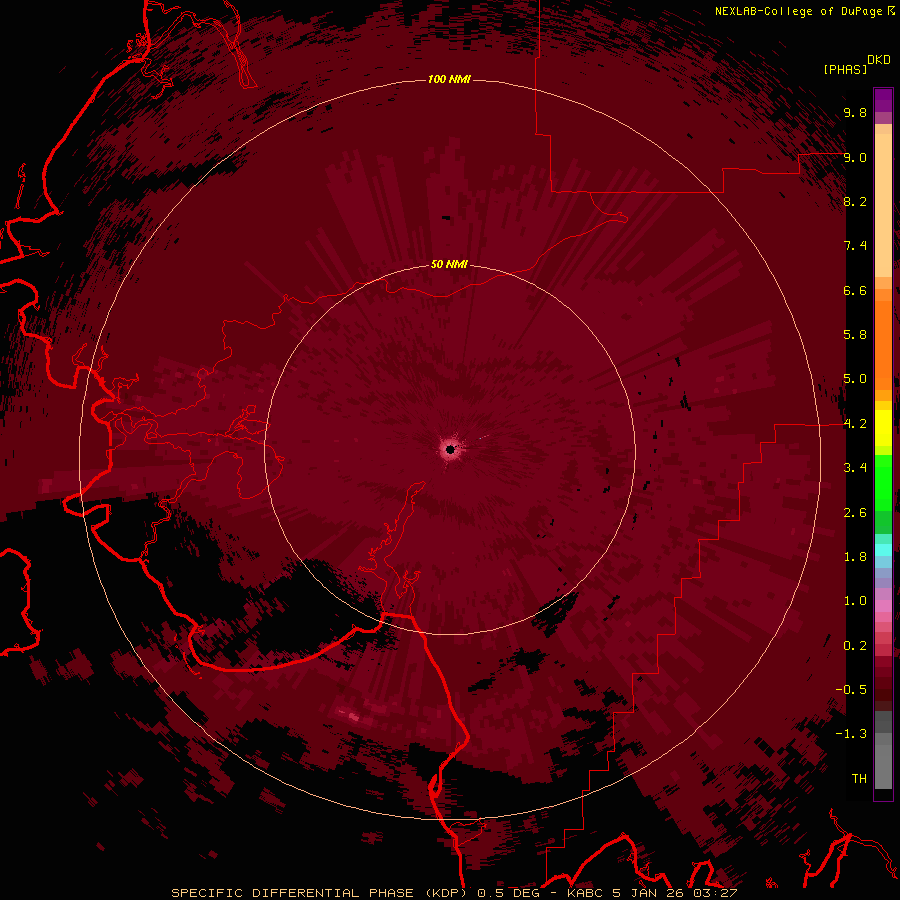Click the -1.3 scale value
This screenshot has height=900, width=900.
click(x=851, y=734)
